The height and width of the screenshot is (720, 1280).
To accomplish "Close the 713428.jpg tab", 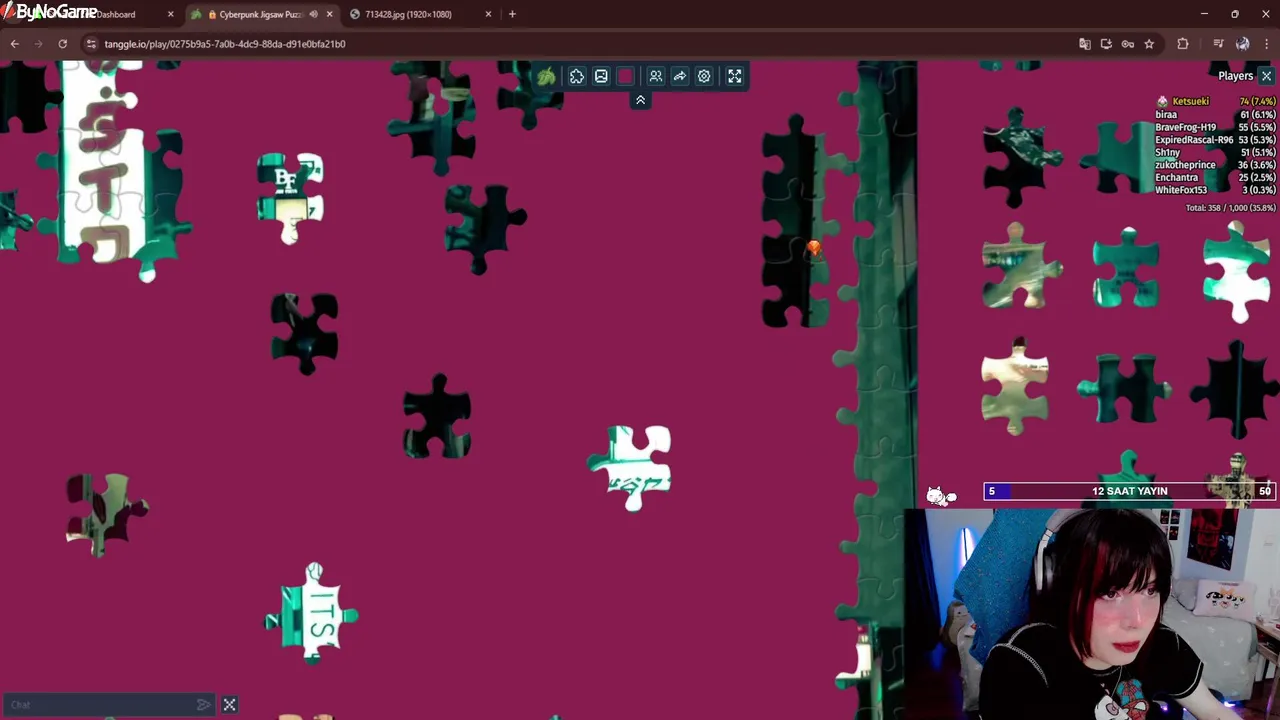I will (488, 14).
